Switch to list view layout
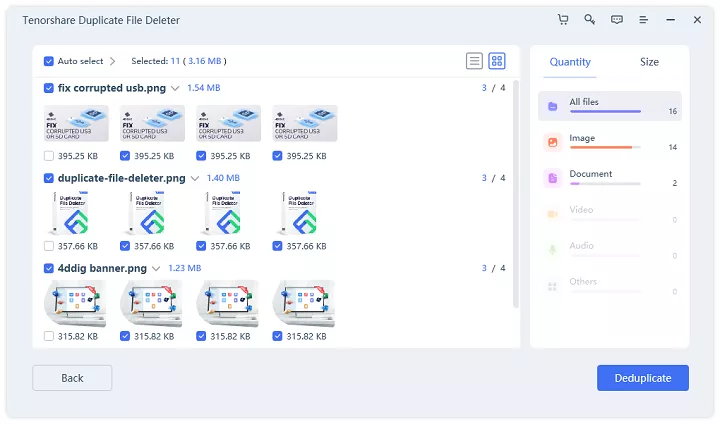Screen dimensions: 720x424 pyautogui.click(x=474, y=61)
